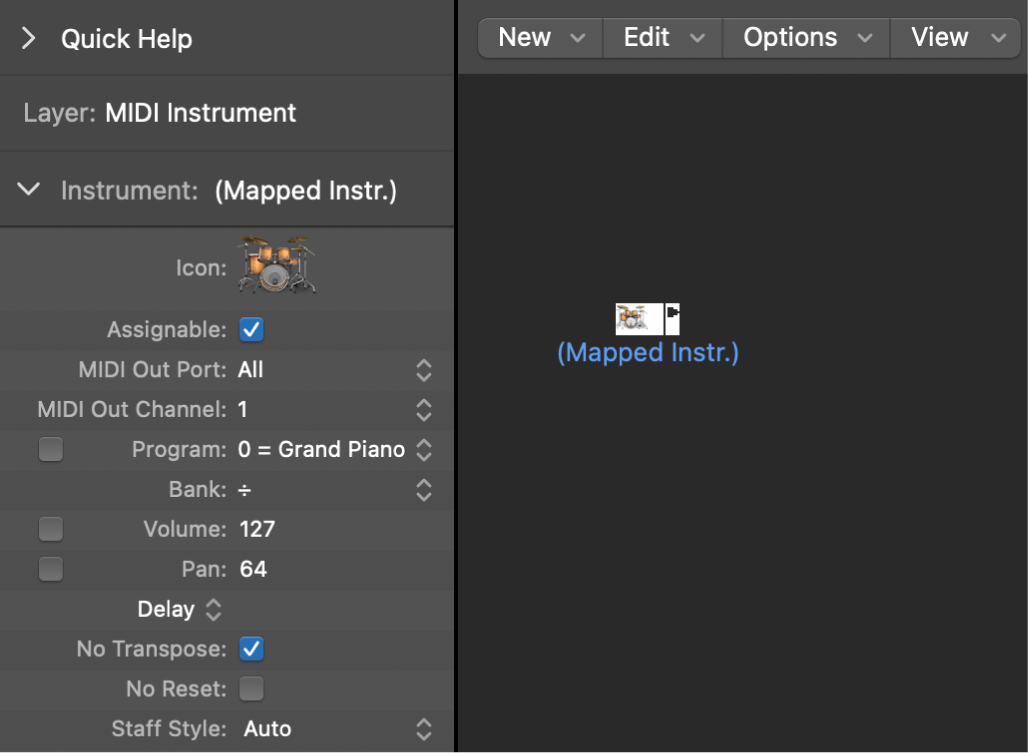Image resolution: width=1029 pixels, height=753 pixels.
Task: Open the Options menu
Action: [x=805, y=37]
